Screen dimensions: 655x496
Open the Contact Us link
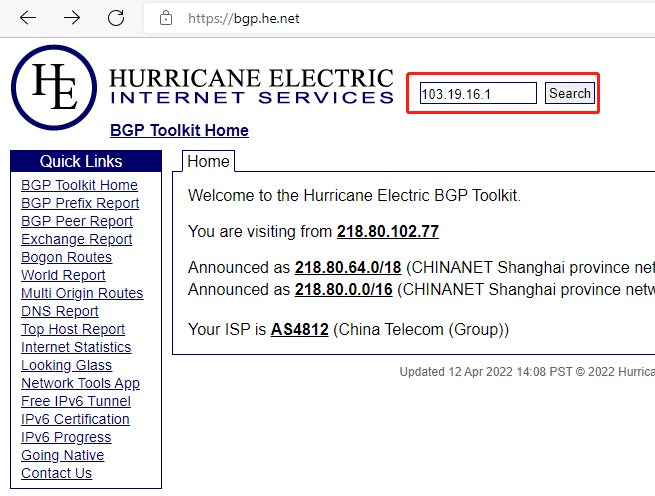[56, 473]
